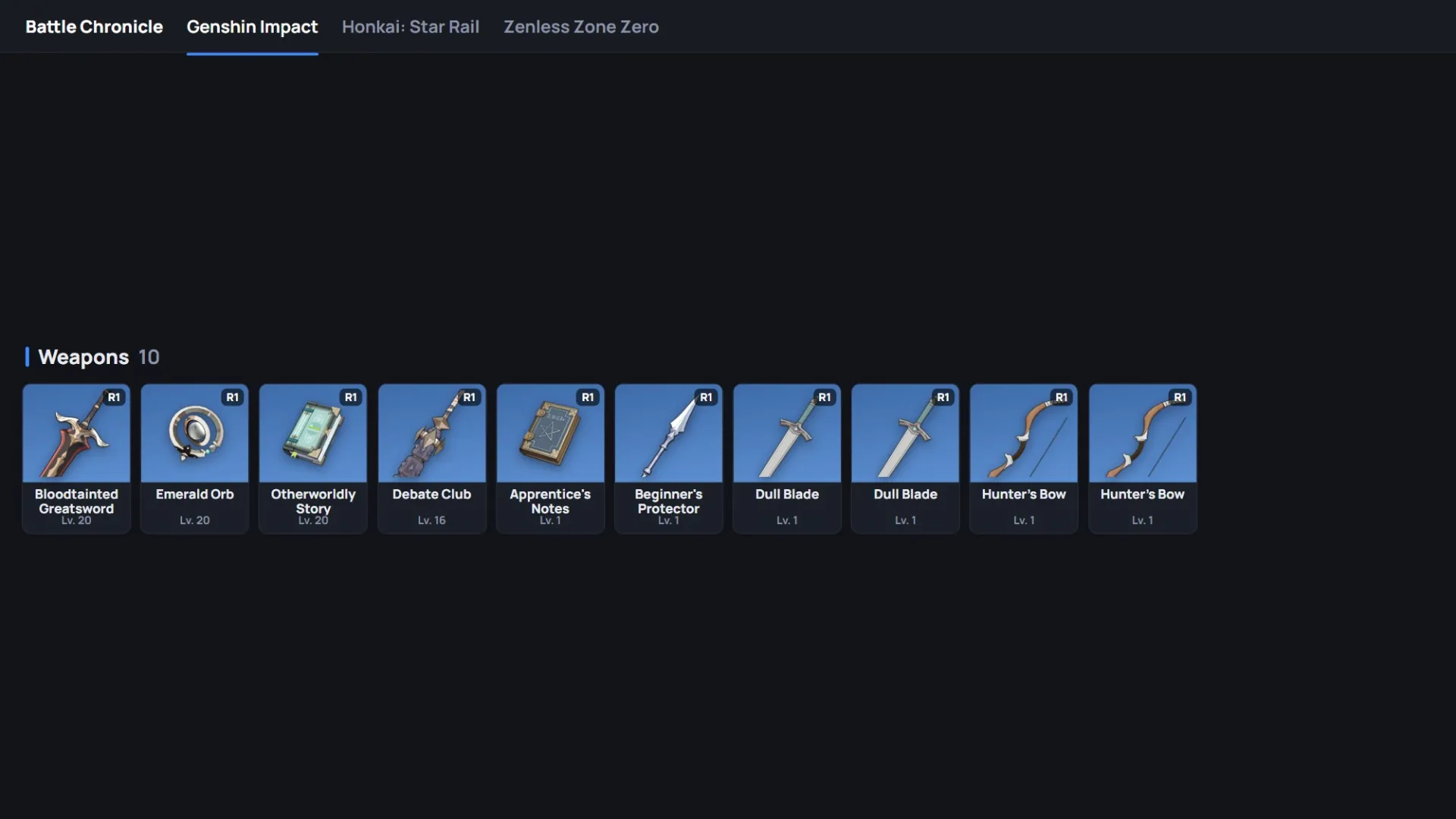Click the Bloodtainted Greatsword weapon icon
This screenshot has width=1456, height=819.
[76, 433]
